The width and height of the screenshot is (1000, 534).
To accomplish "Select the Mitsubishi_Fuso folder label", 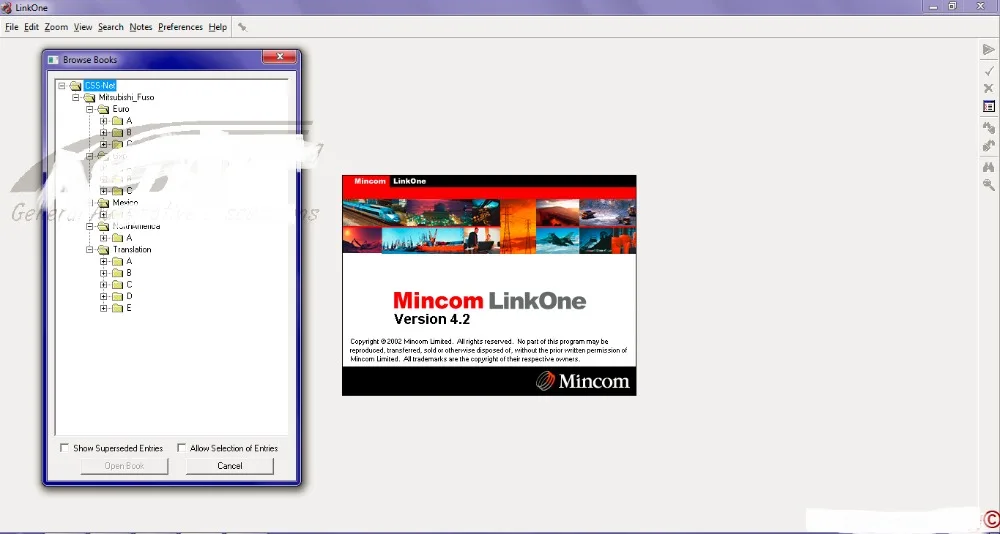I will (126, 98).
